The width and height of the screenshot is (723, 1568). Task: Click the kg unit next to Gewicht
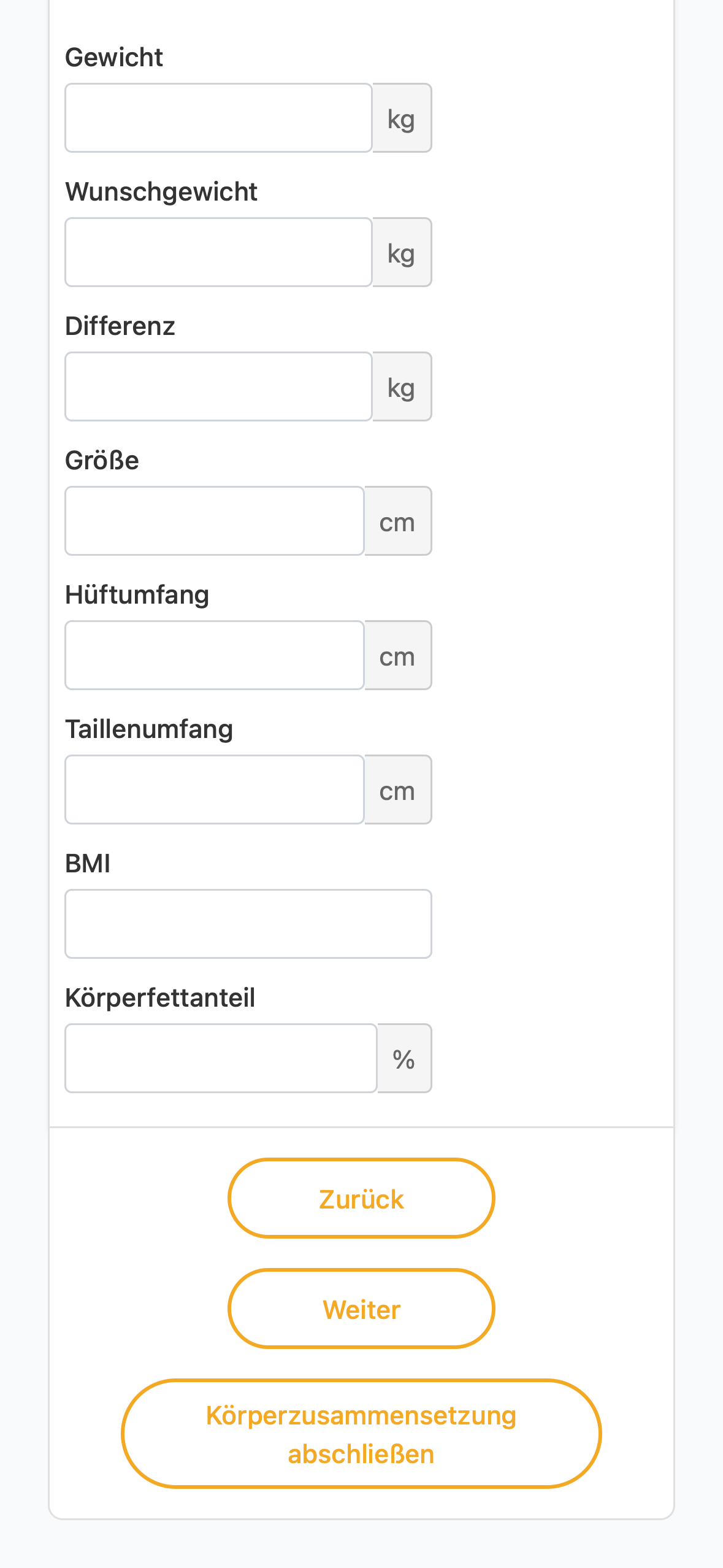click(x=402, y=118)
